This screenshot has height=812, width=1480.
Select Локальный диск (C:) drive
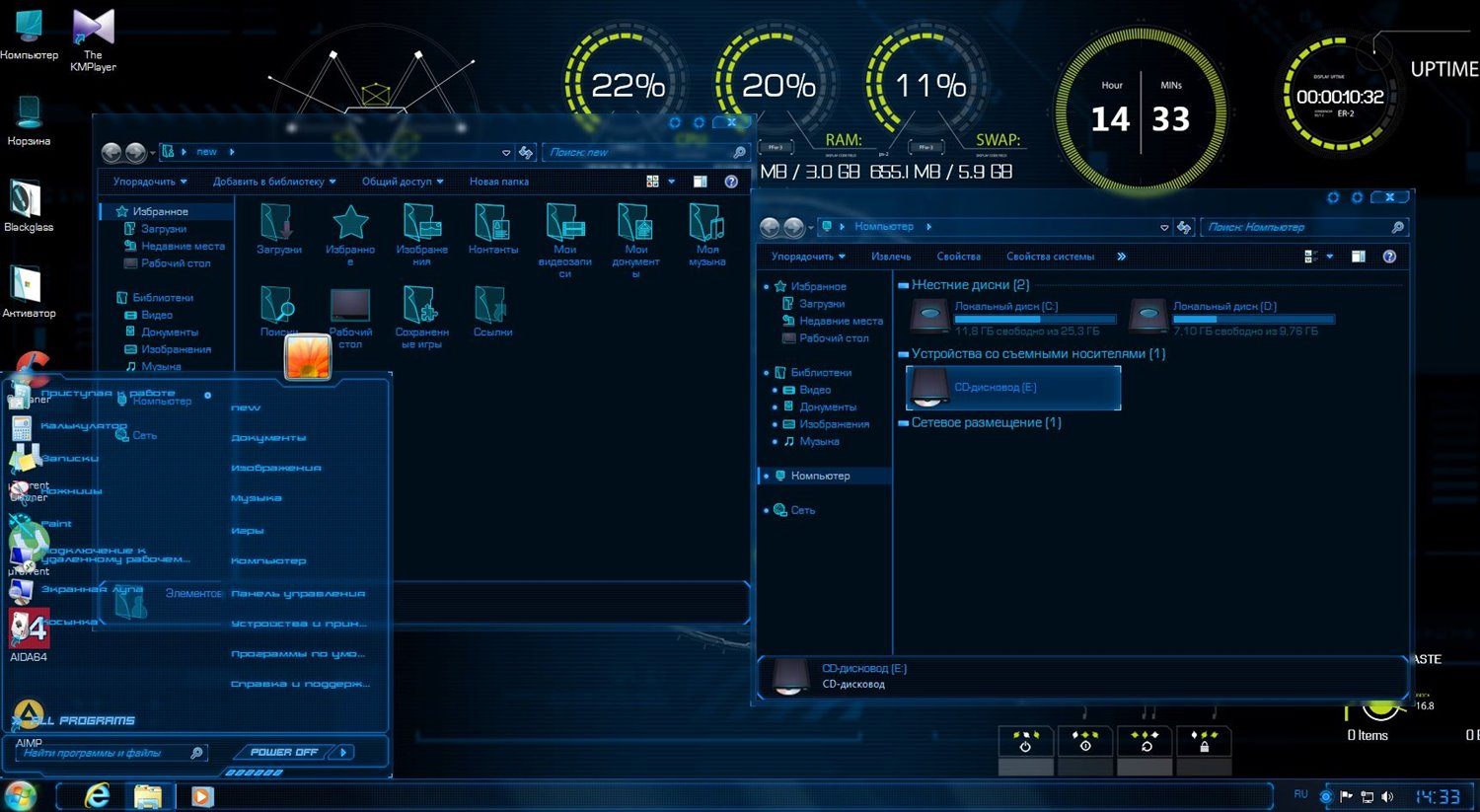[x=1012, y=318]
